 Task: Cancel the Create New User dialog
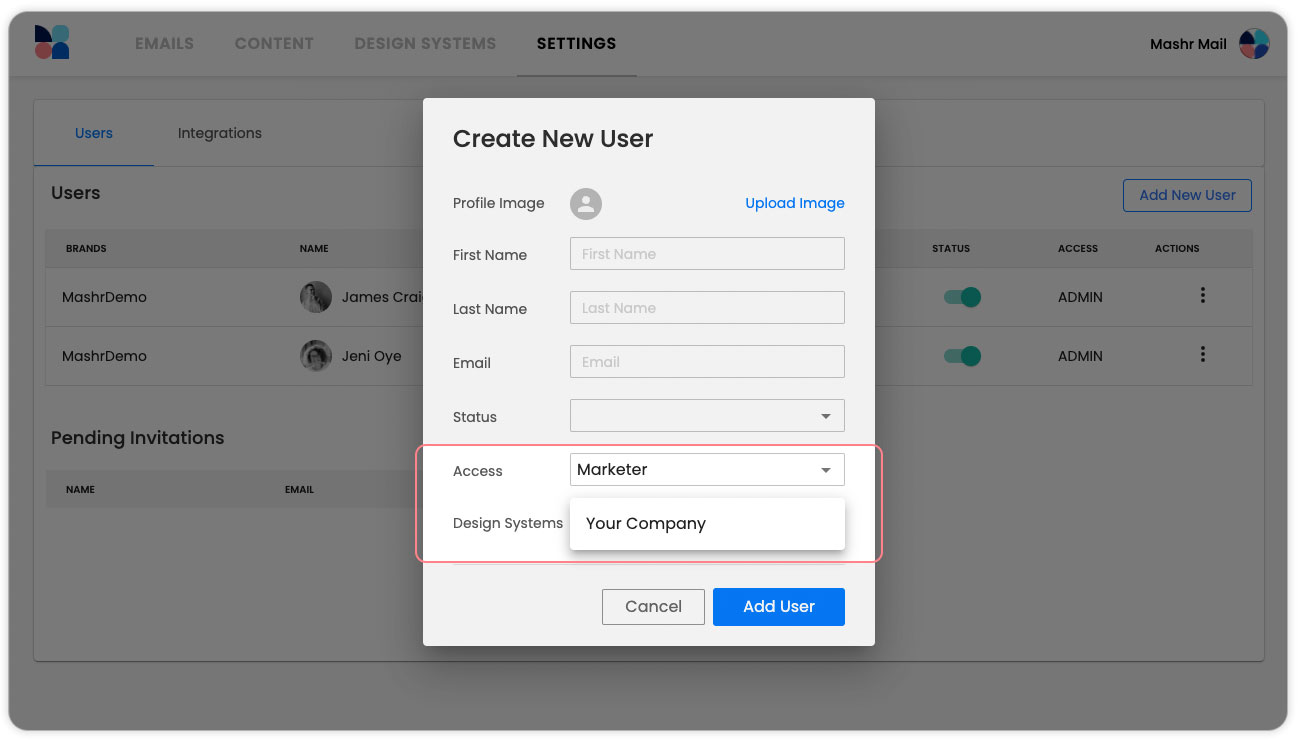coord(653,607)
